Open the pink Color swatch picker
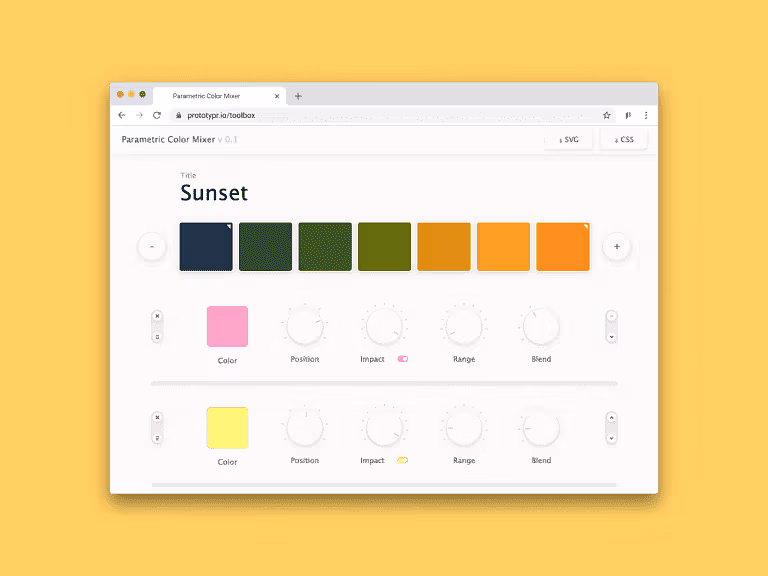Viewport: 768px width, 576px height. [227, 326]
